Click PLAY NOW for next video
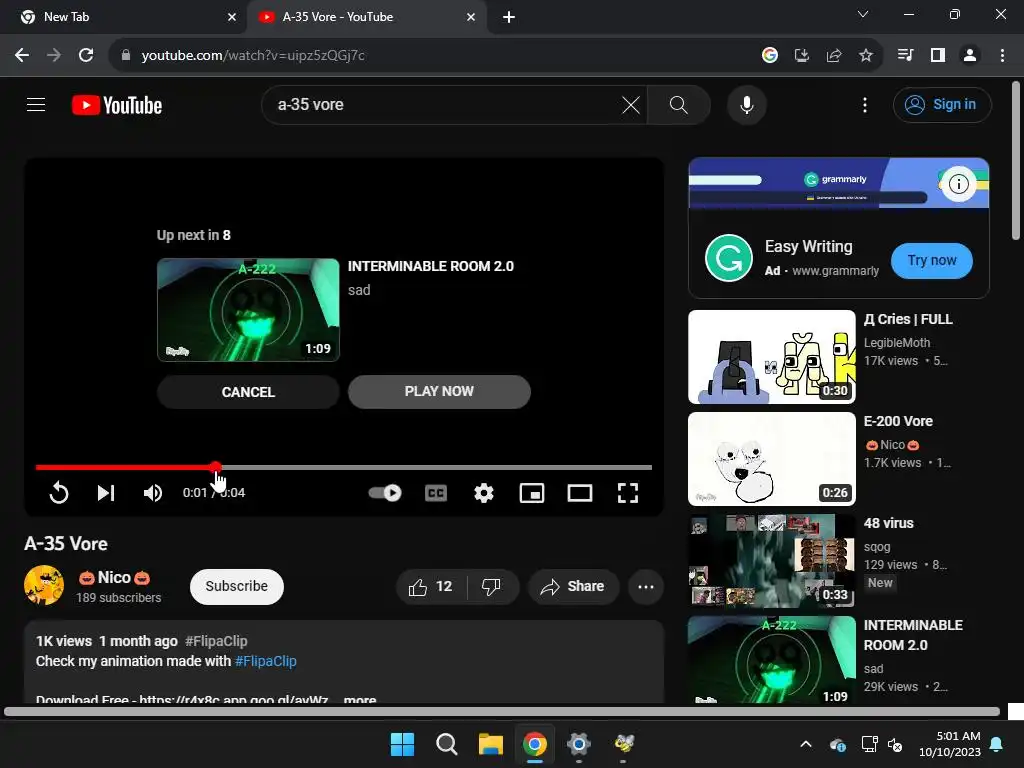 coord(439,391)
